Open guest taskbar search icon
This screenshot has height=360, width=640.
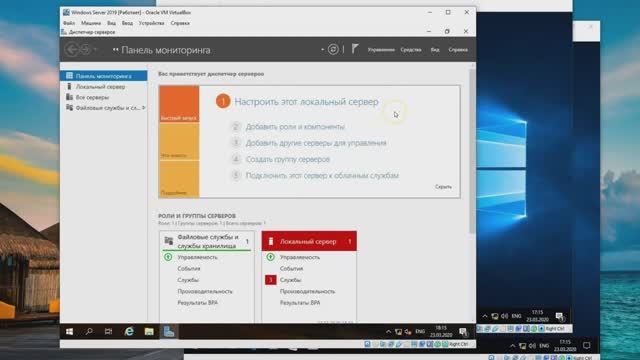pyautogui.click(x=89, y=331)
